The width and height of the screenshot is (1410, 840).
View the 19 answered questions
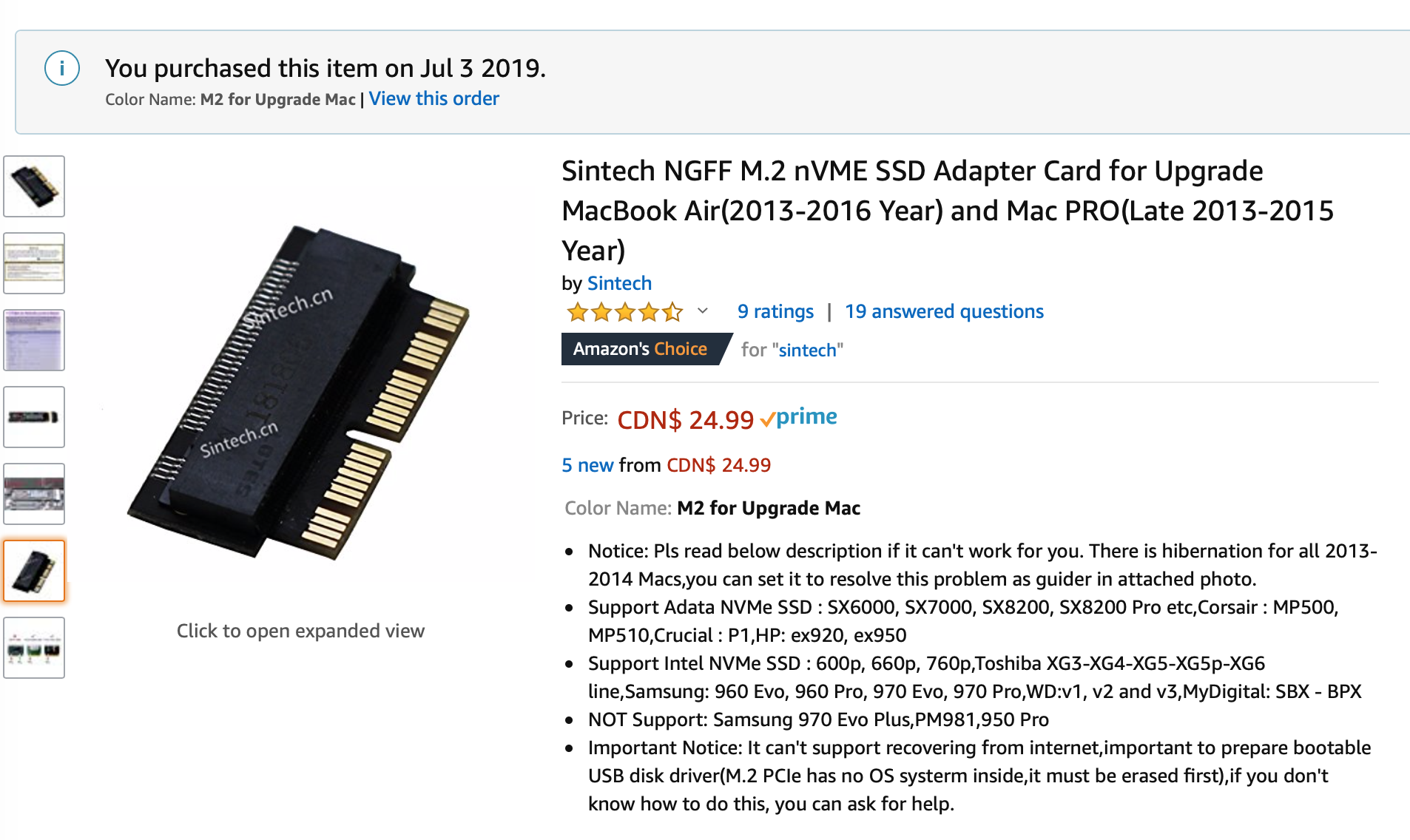click(x=944, y=311)
